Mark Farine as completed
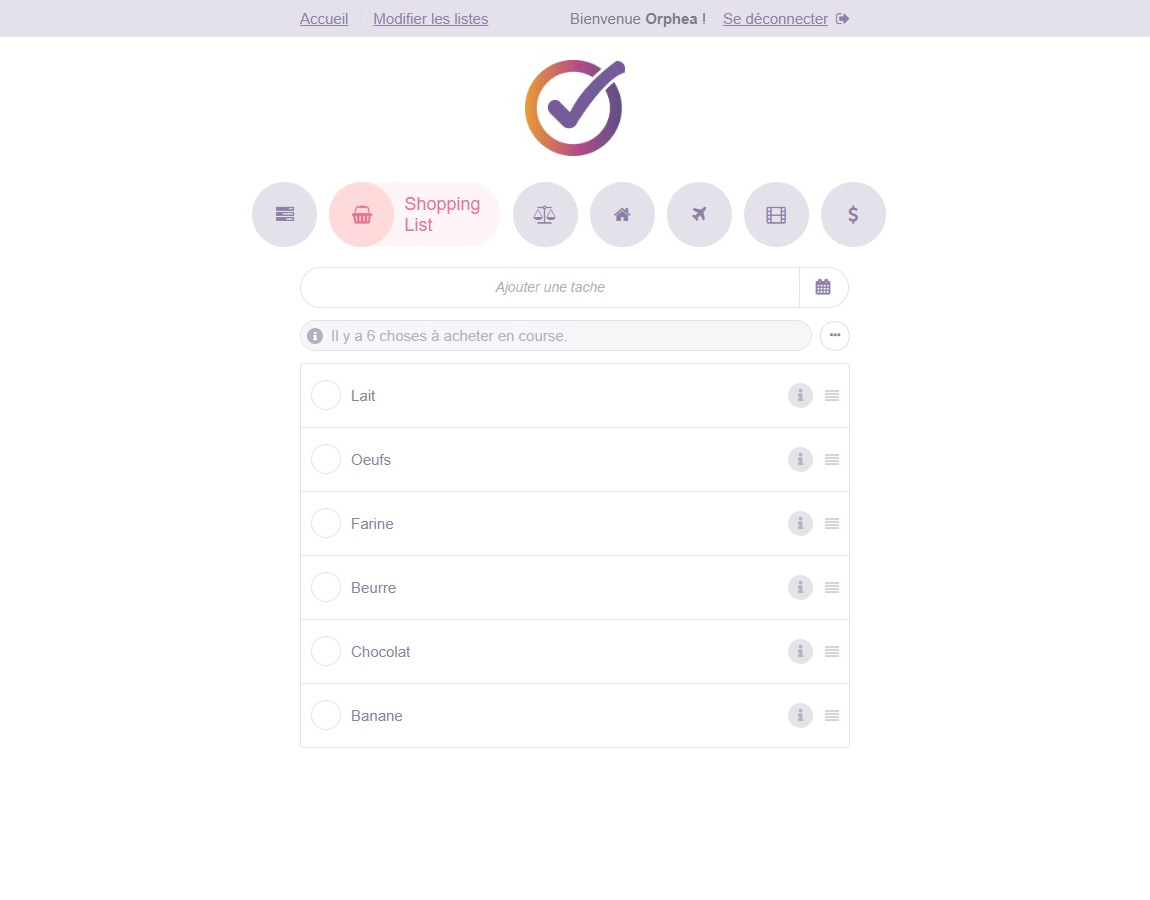The height and width of the screenshot is (900, 1150). pyautogui.click(x=326, y=523)
